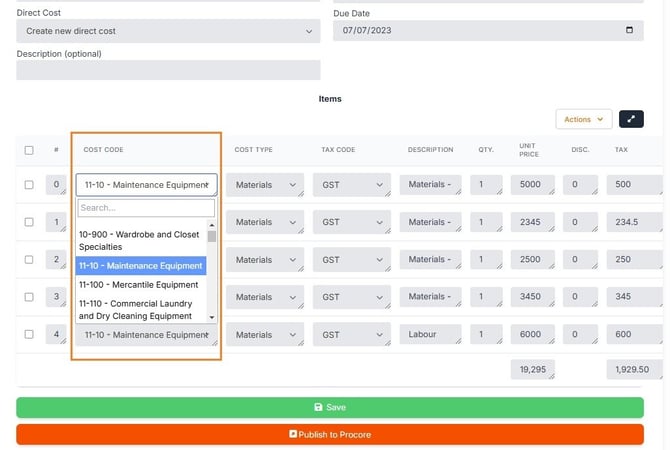Click unit price field showing 3450
Viewport: 670px width, 450px height.
tap(532, 297)
